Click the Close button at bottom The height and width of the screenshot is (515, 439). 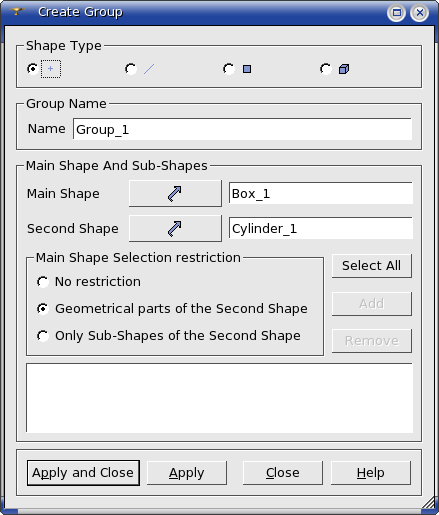coord(283,473)
